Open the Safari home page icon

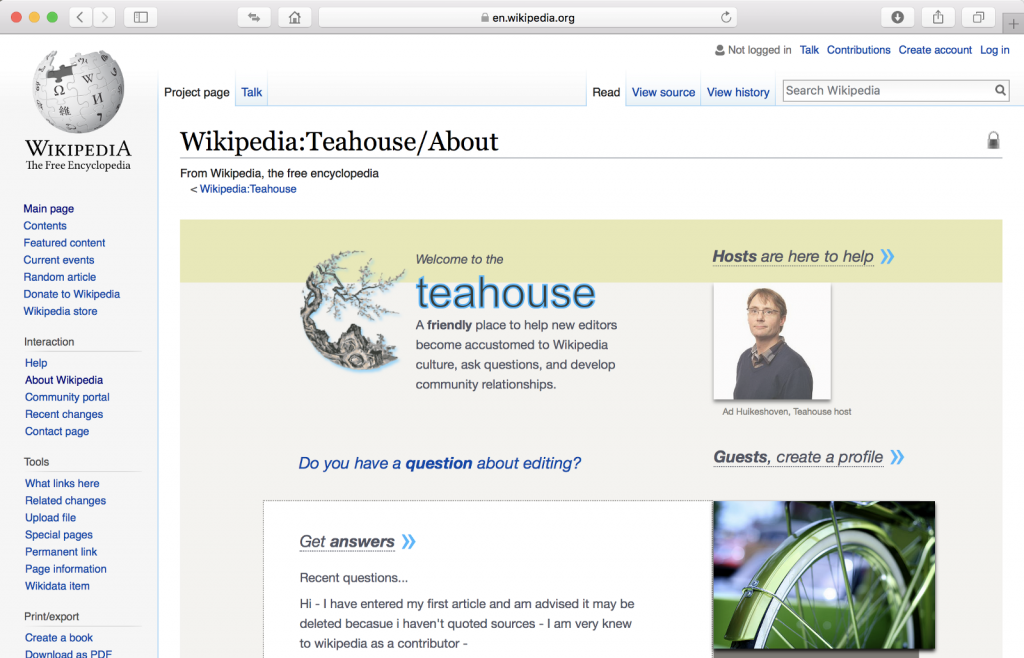tap(293, 17)
